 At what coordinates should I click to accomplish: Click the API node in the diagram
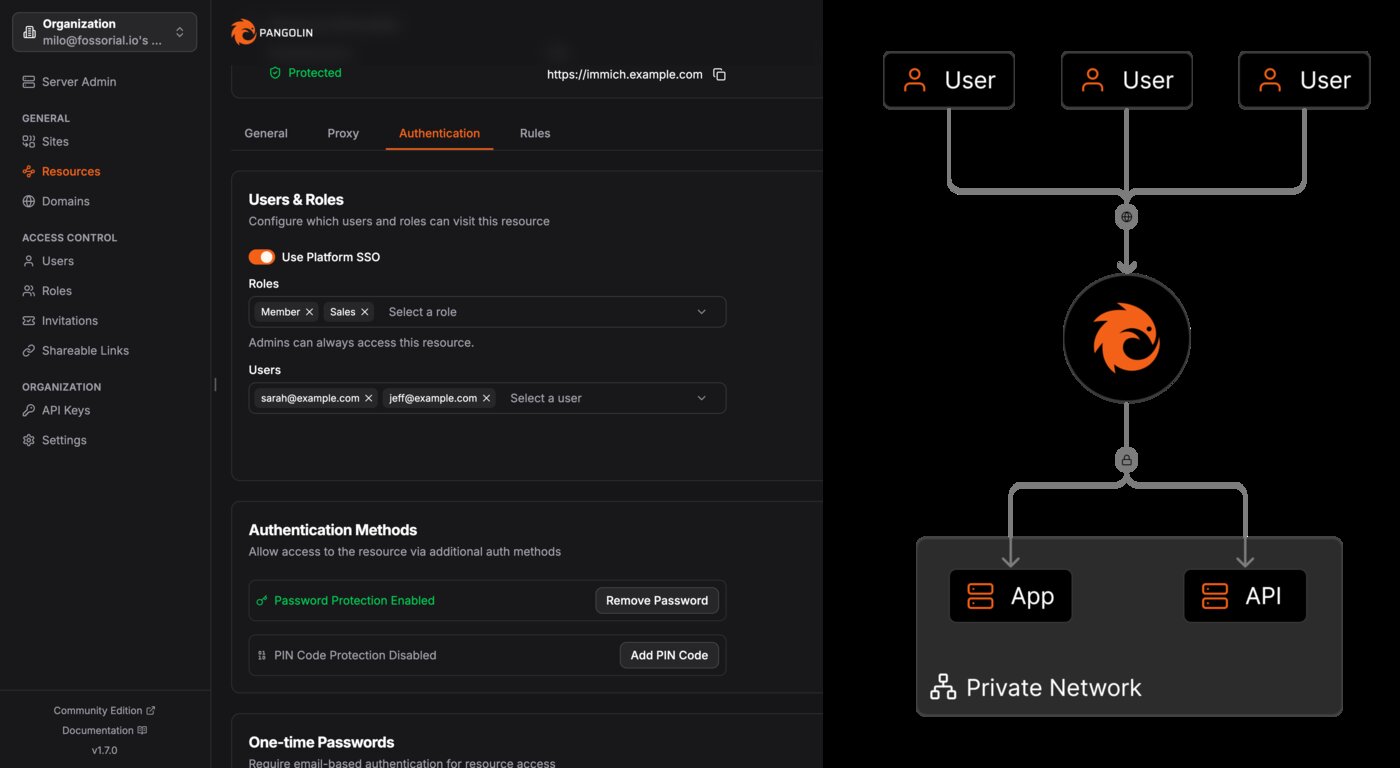tap(1245, 596)
